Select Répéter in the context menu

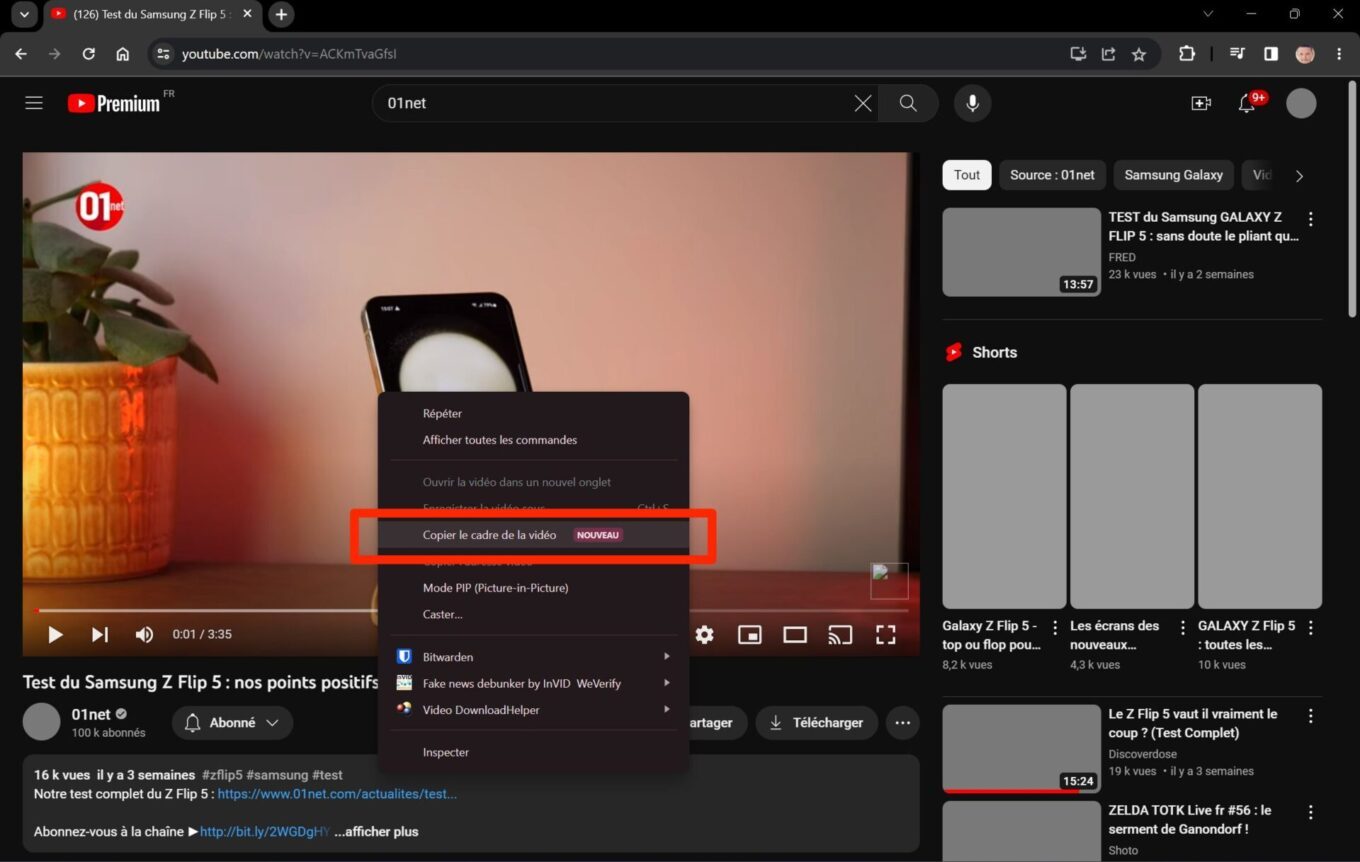[534, 413]
